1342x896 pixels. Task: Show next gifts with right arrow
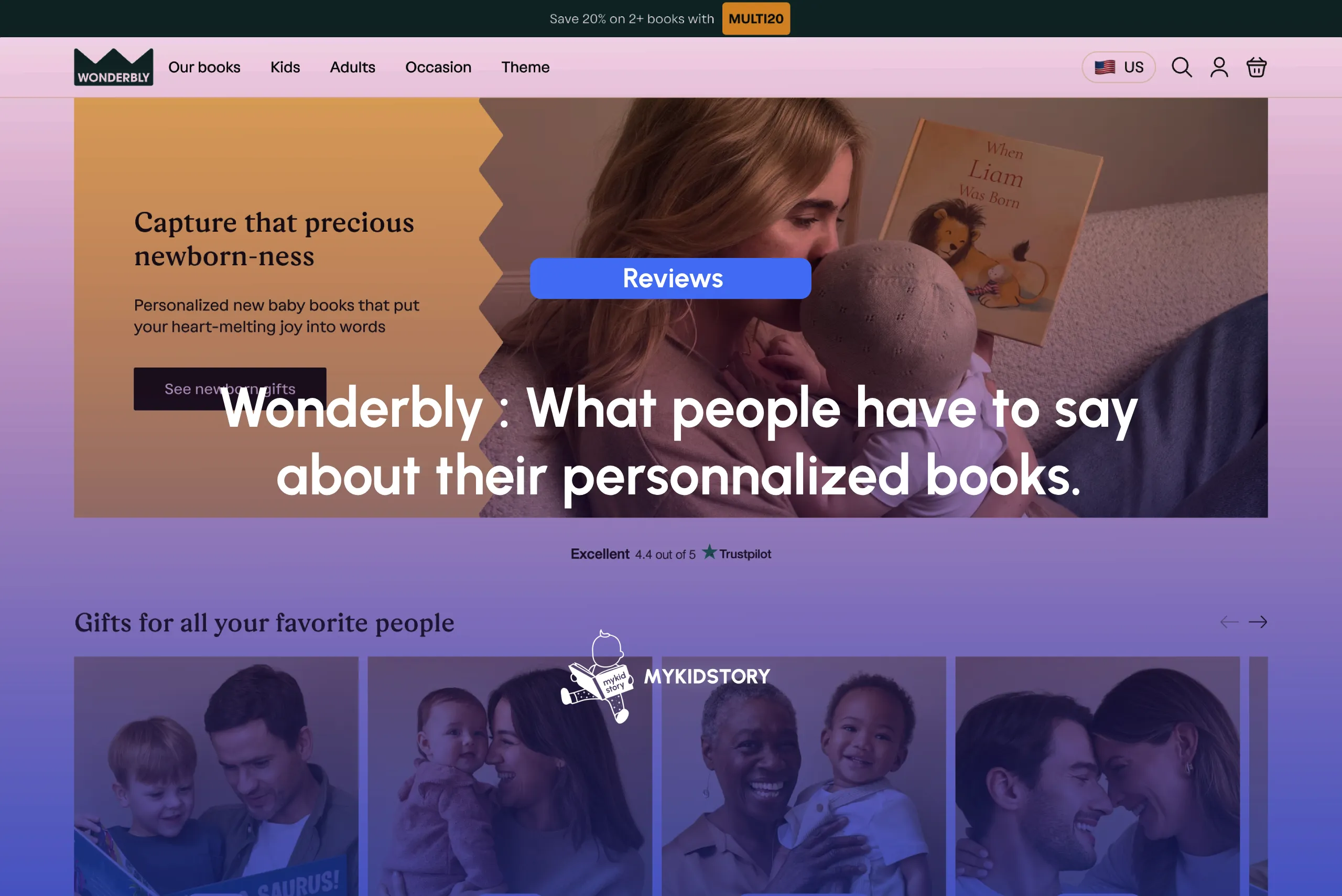[x=1258, y=622]
